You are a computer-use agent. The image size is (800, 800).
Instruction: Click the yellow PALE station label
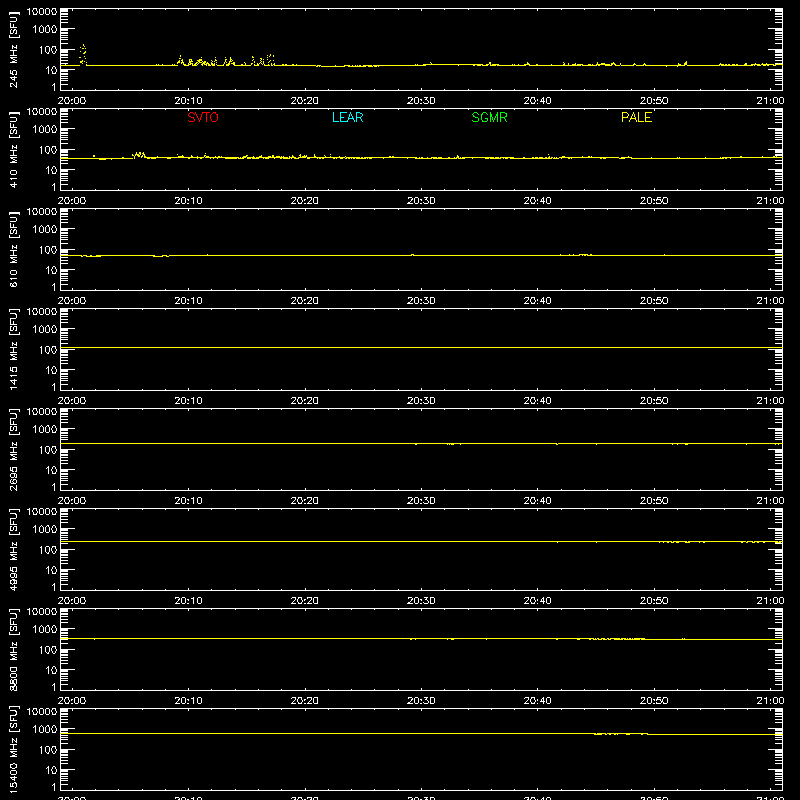pos(636,117)
